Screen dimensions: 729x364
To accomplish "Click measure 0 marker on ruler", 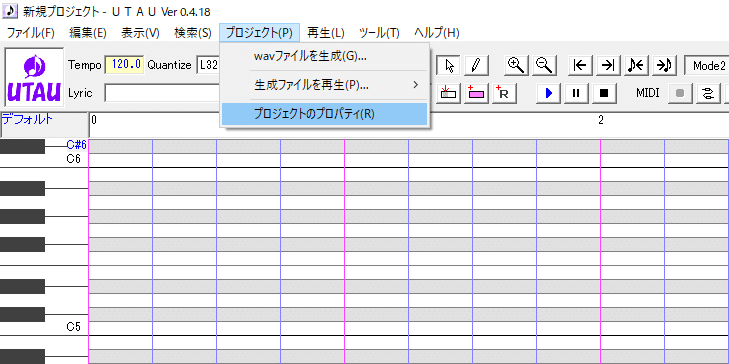I will point(94,120).
